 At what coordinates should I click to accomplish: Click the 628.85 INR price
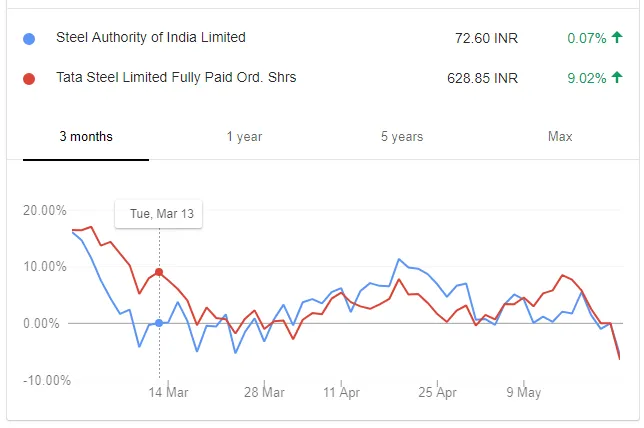(x=482, y=78)
